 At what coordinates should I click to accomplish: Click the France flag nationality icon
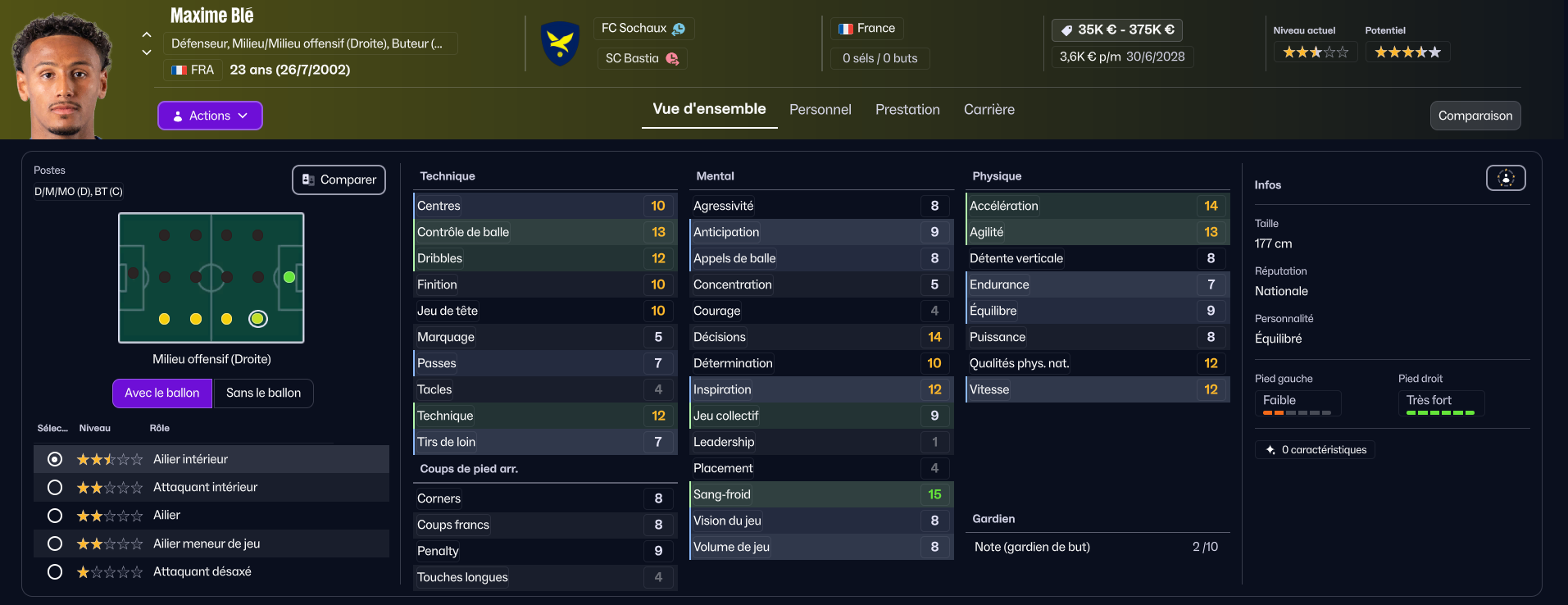click(x=846, y=29)
